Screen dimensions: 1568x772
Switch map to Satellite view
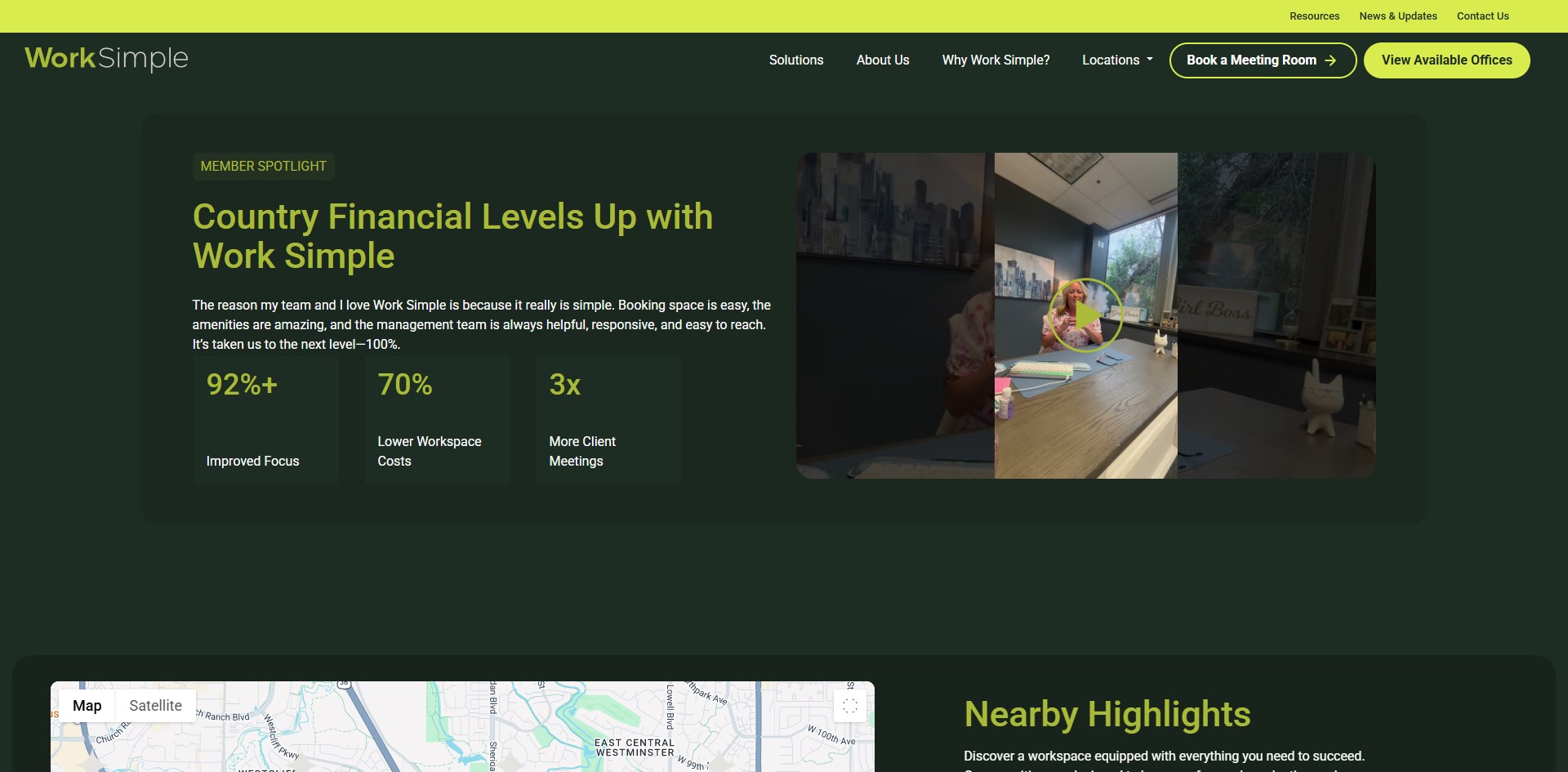tap(155, 706)
